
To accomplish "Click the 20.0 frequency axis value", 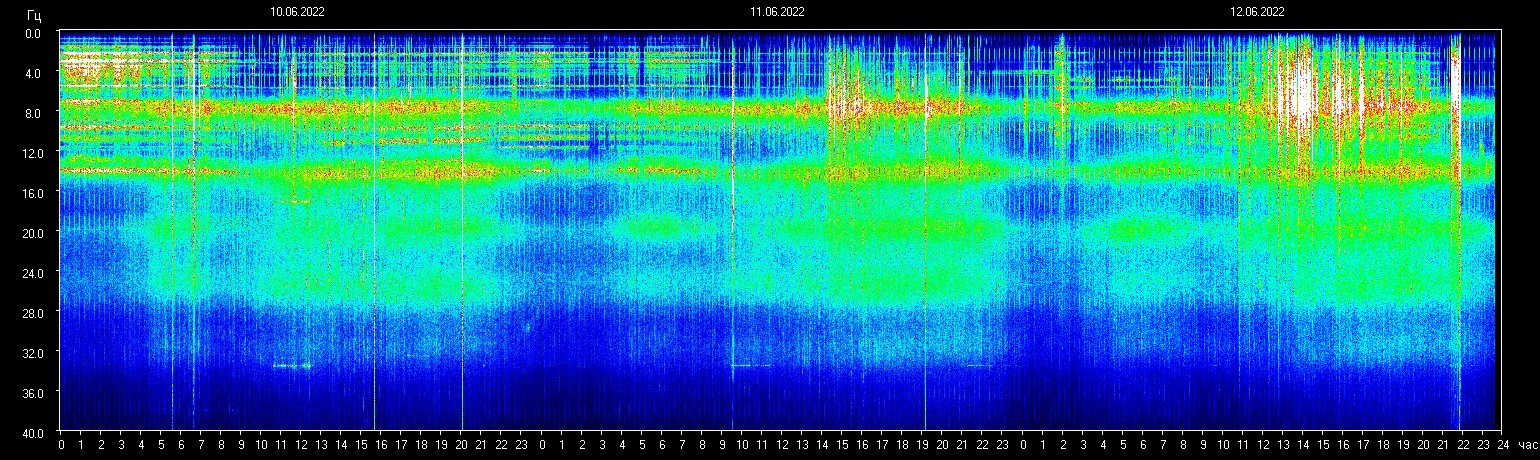I will tap(31, 233).
